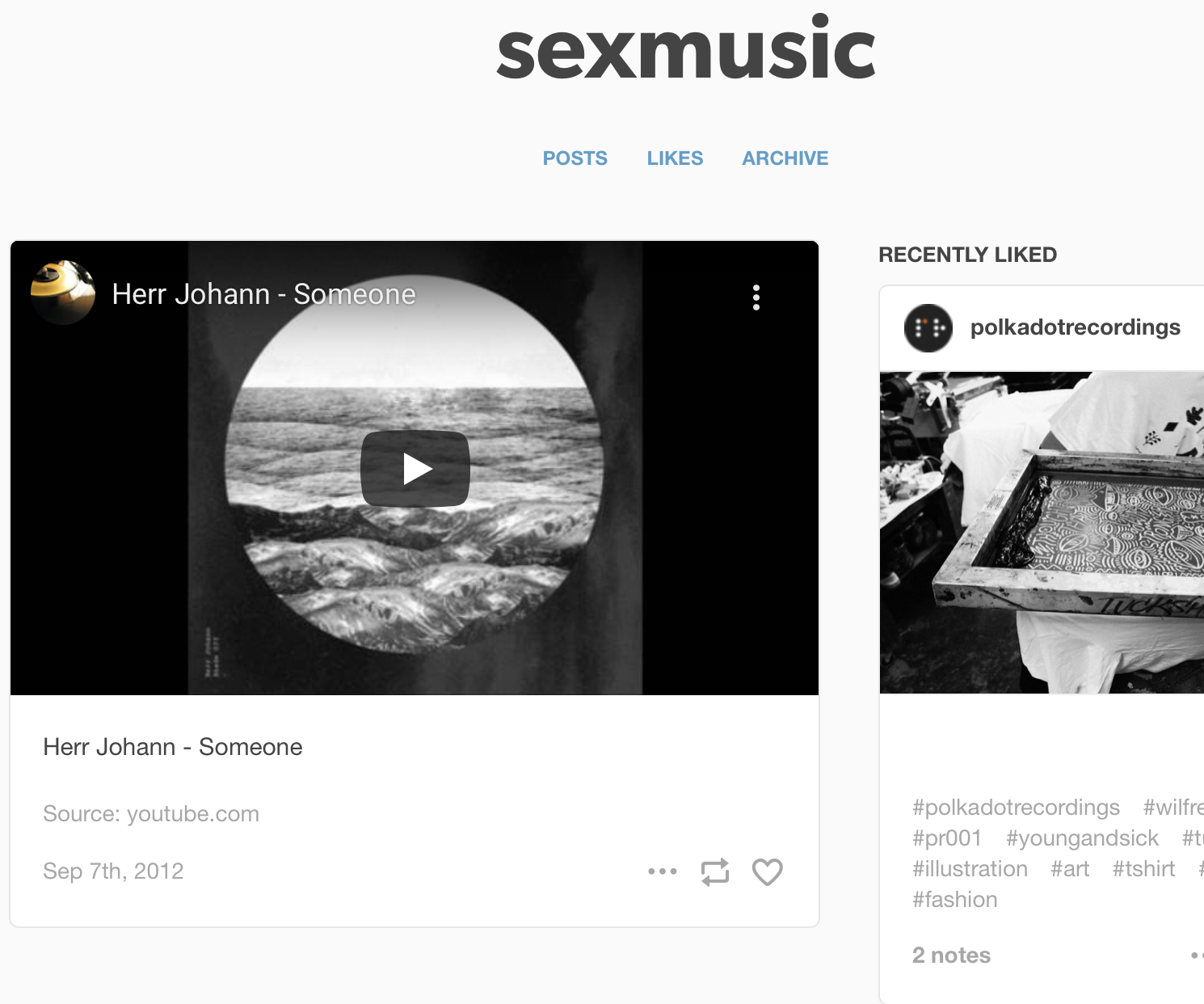Click the YouTube channel avatar icon
Screen dimensions: 1204x1004
pyautogui.click(x=63, y=293)
